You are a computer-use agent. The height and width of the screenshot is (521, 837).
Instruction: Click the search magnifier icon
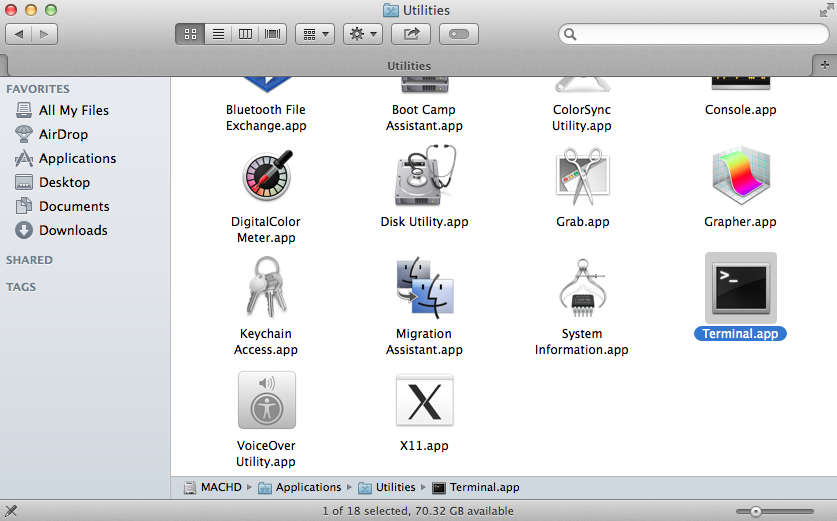(570, 34)
